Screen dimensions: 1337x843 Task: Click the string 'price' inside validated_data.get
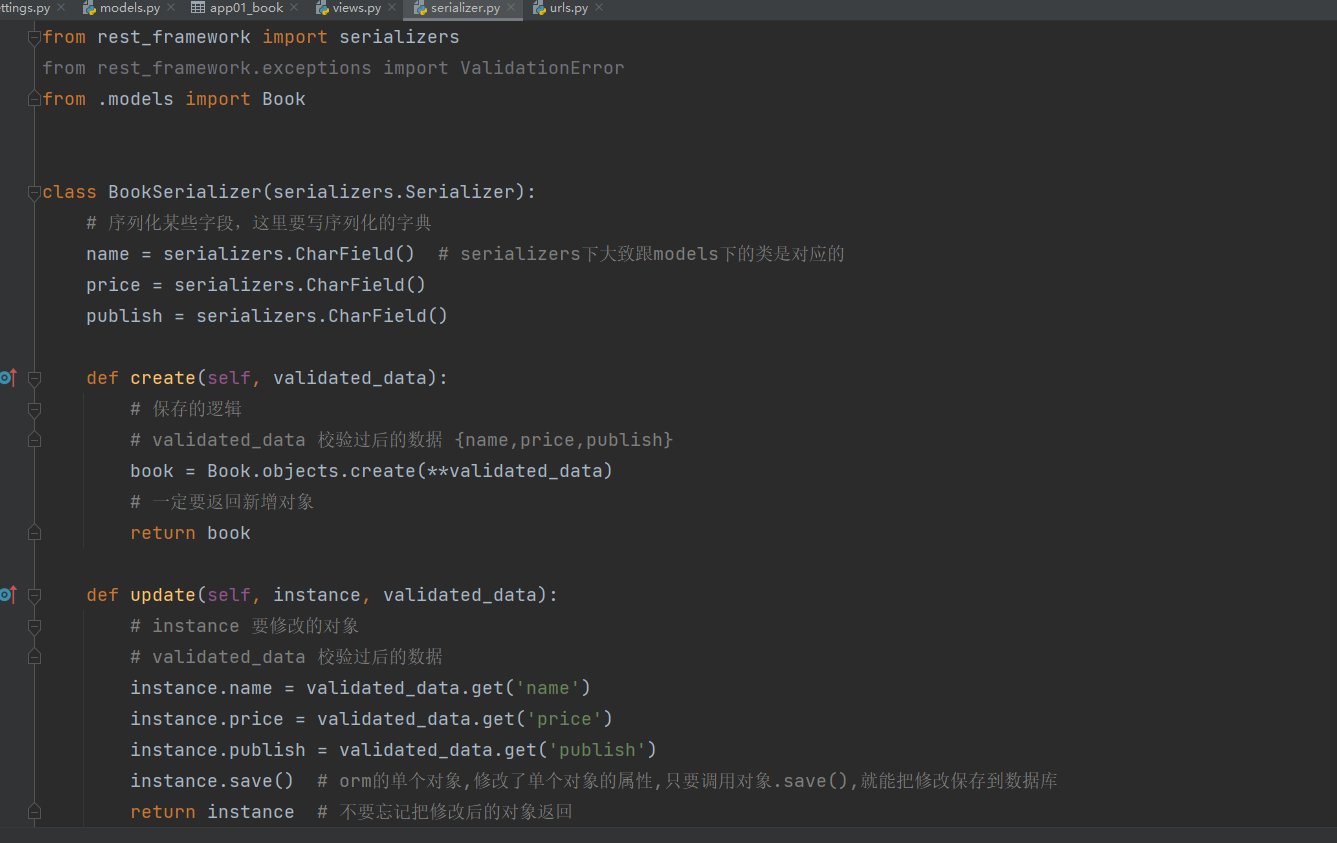564,719
